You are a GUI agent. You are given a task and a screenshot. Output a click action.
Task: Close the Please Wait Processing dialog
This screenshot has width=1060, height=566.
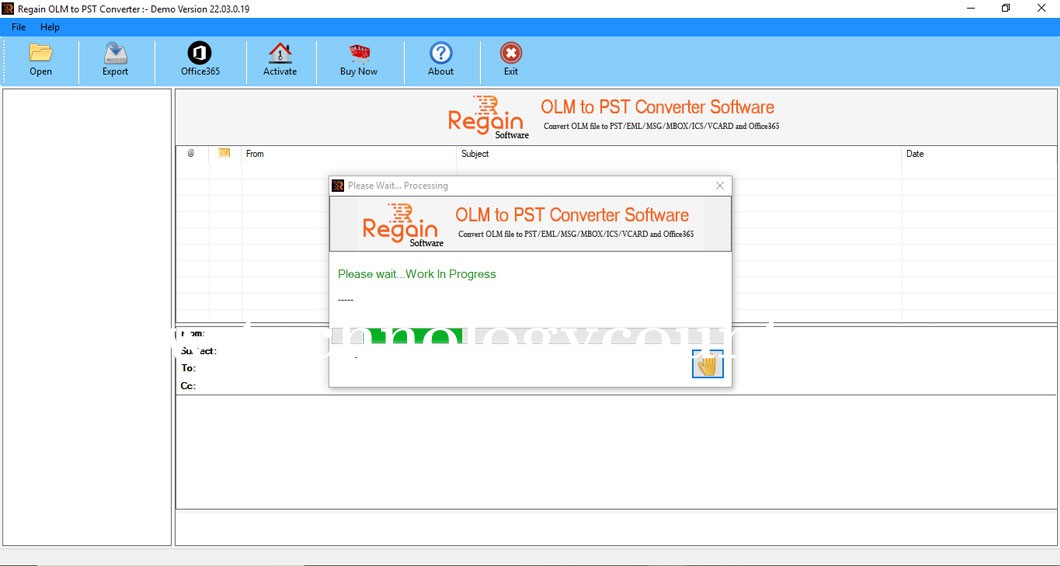click(x=720, y=186)
